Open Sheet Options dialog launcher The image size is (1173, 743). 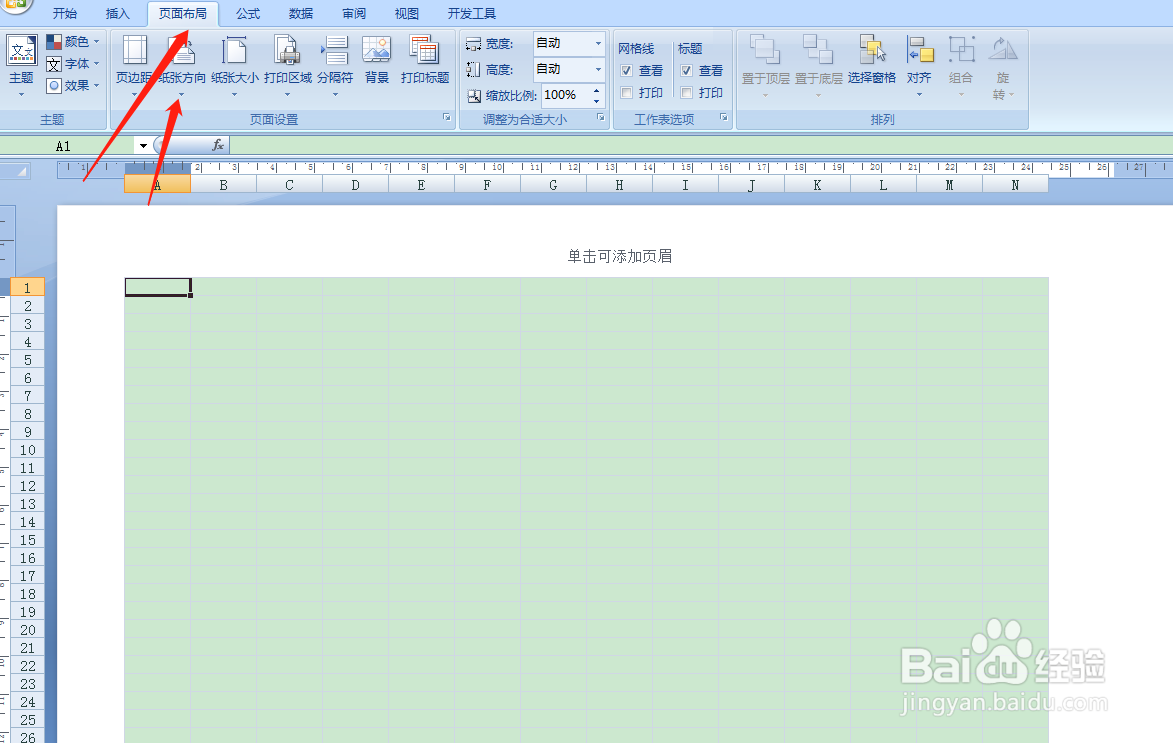(x=723, y=117)
